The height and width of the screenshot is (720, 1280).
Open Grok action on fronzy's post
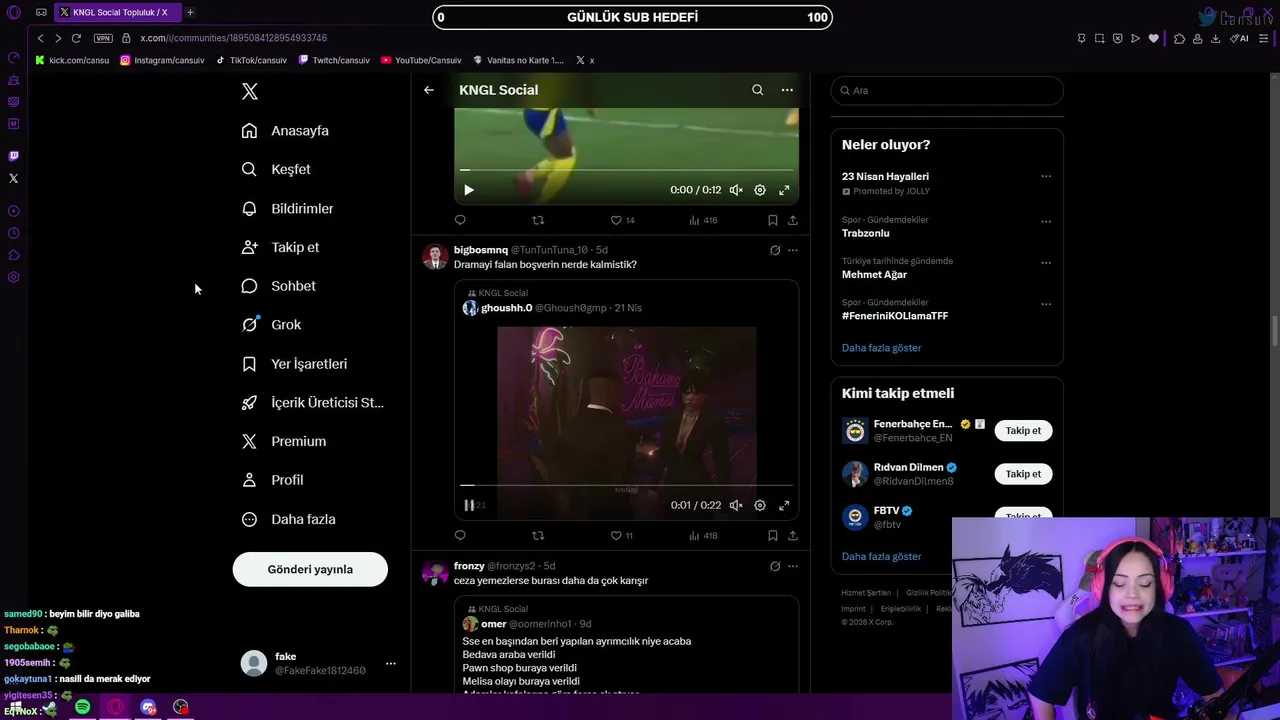775,566
